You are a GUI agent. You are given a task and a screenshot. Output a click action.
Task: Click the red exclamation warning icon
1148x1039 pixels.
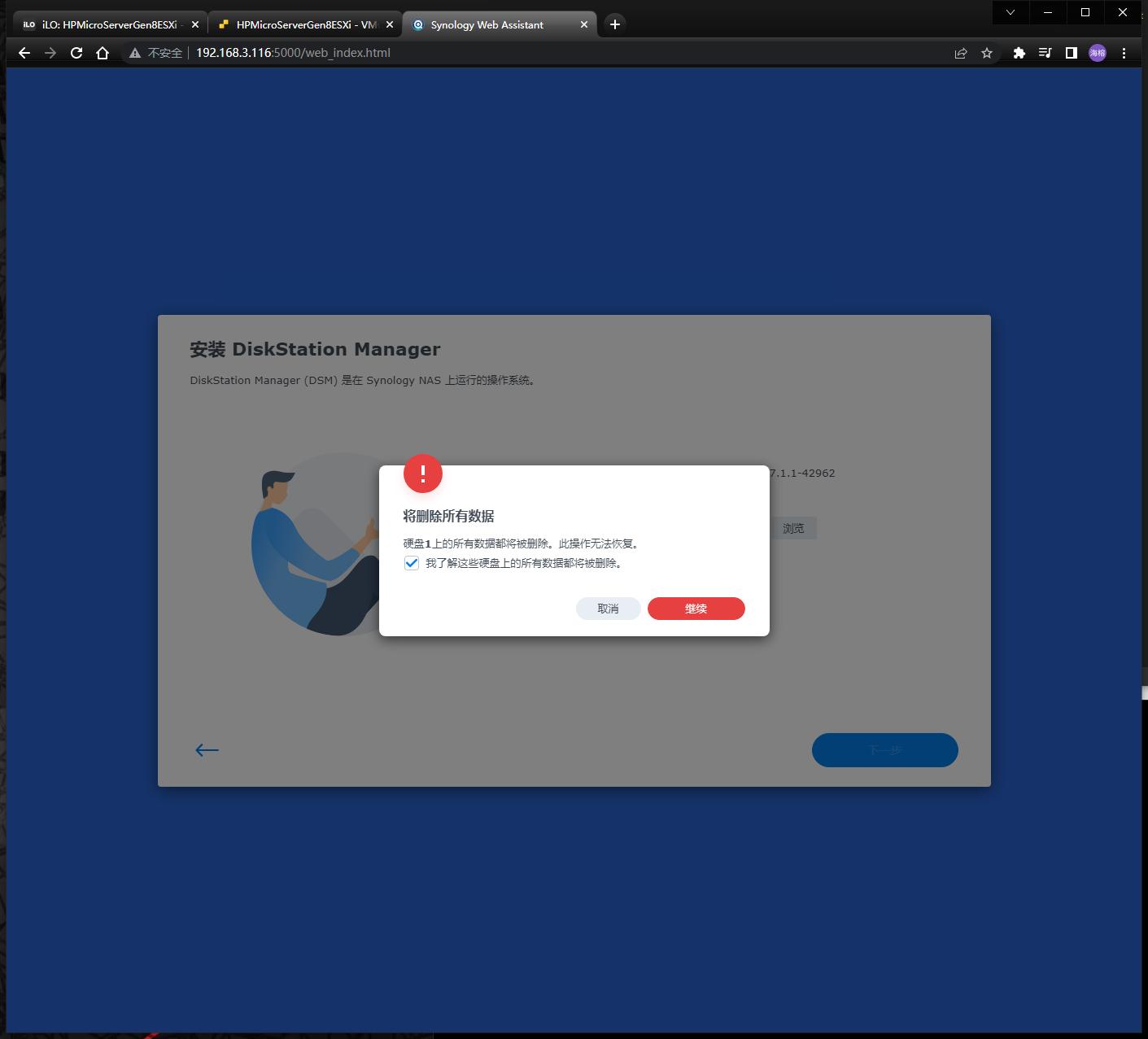point(423,474)
